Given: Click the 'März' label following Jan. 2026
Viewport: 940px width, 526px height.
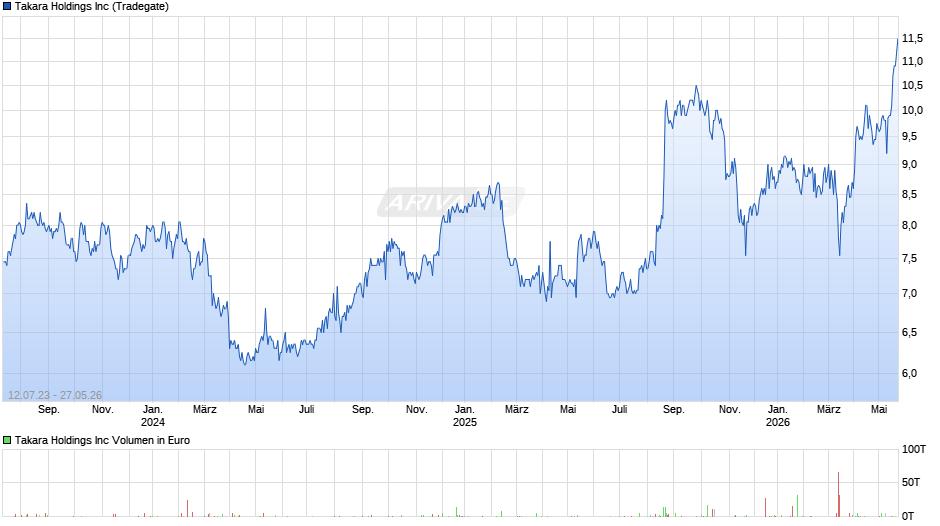Looking at the screenshot, I should coord(828,409).
